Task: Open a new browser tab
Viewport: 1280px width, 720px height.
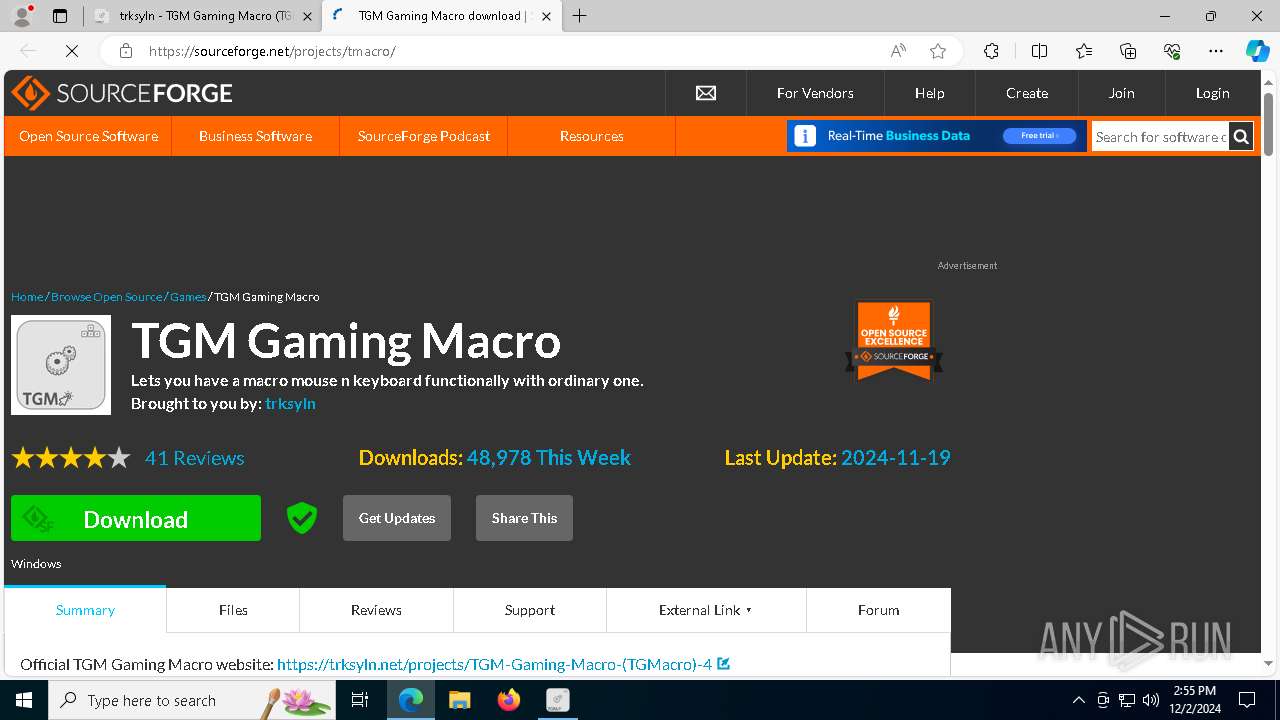Action: [x=580, y=16]
